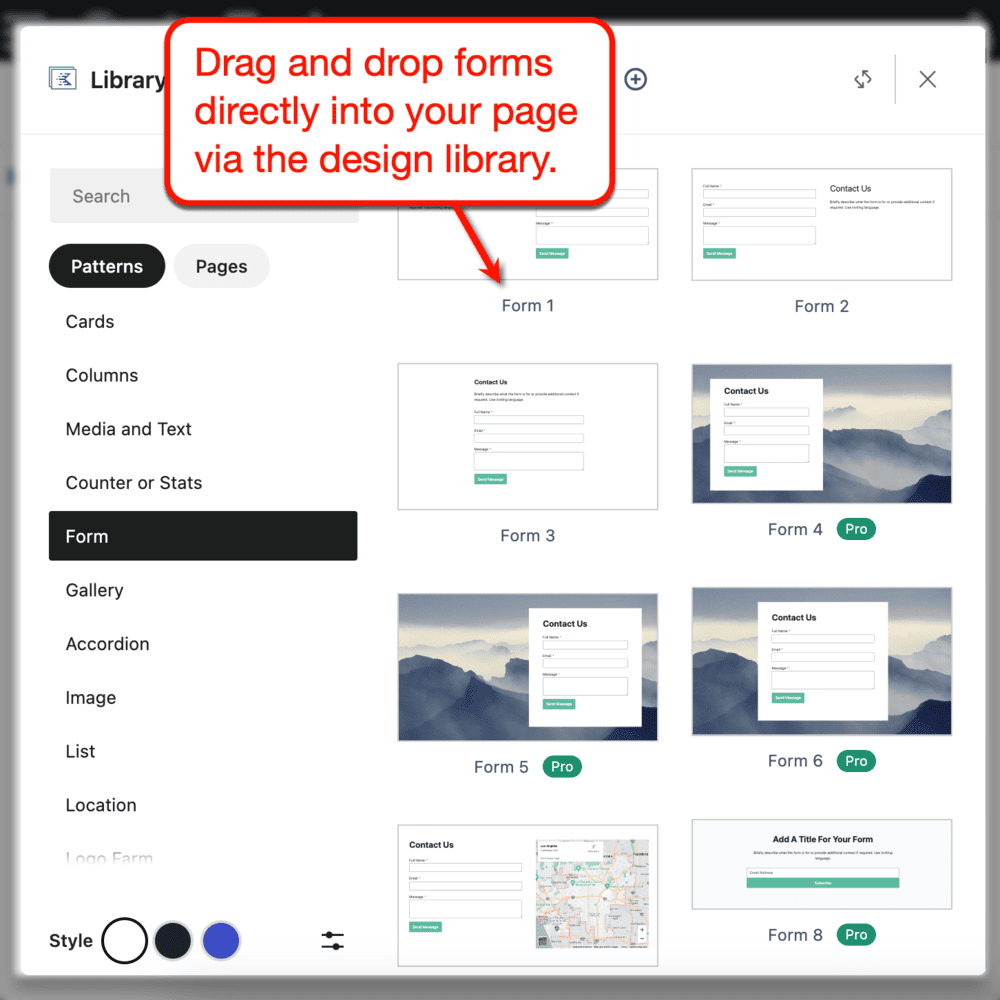Screen dimensions: 1000x1000
Task: Choose the Accordion category
Action: [x=107, y=644]
